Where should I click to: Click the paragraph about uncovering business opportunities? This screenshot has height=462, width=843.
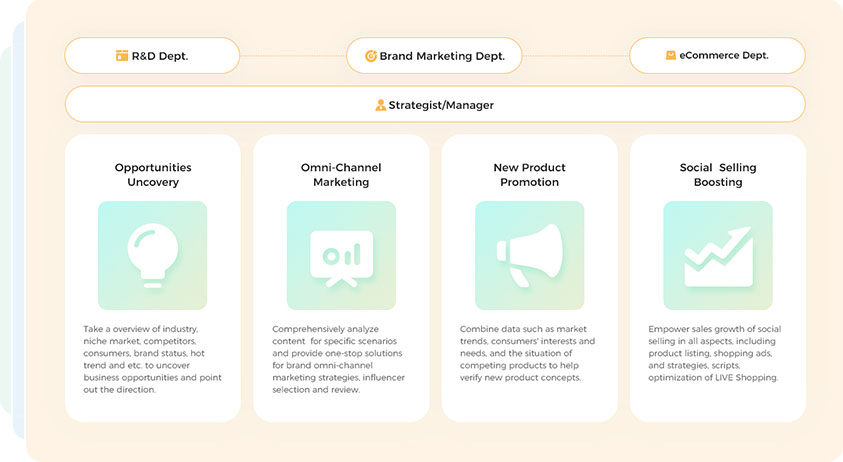coord(152,359)
